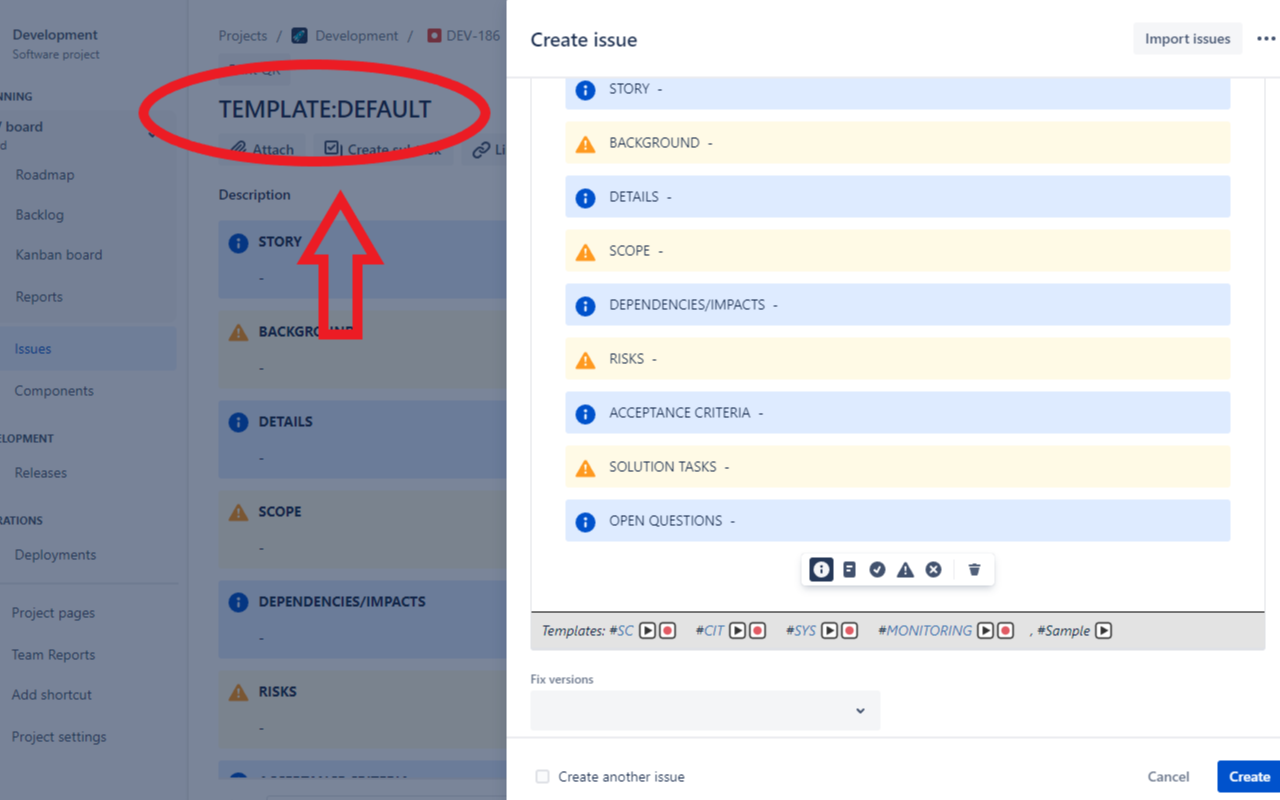Open Team Reports in the sidebar
The height and width of the screenshot is (800, 1280).
click(x=53, y=654)
